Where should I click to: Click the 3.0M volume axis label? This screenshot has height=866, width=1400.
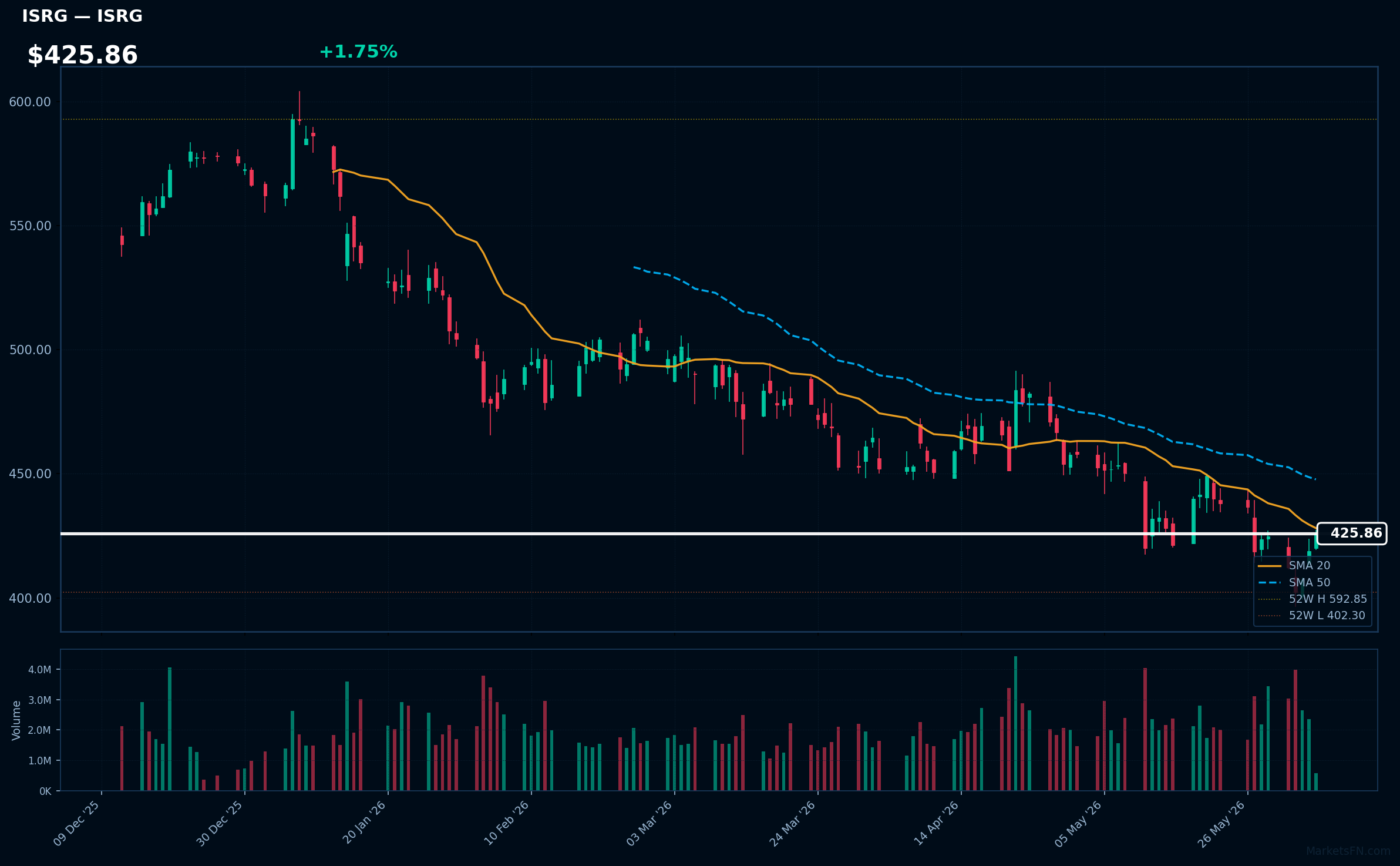click(40, 700)
